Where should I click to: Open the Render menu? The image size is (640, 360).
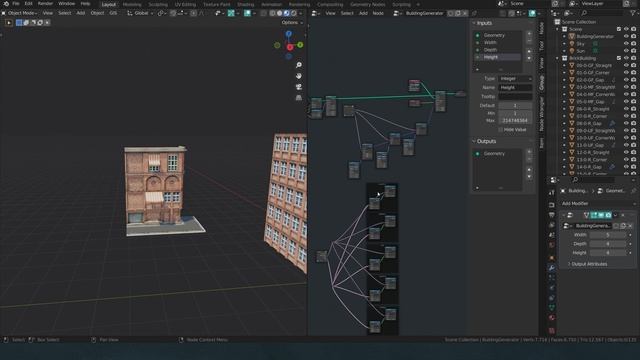45,4
